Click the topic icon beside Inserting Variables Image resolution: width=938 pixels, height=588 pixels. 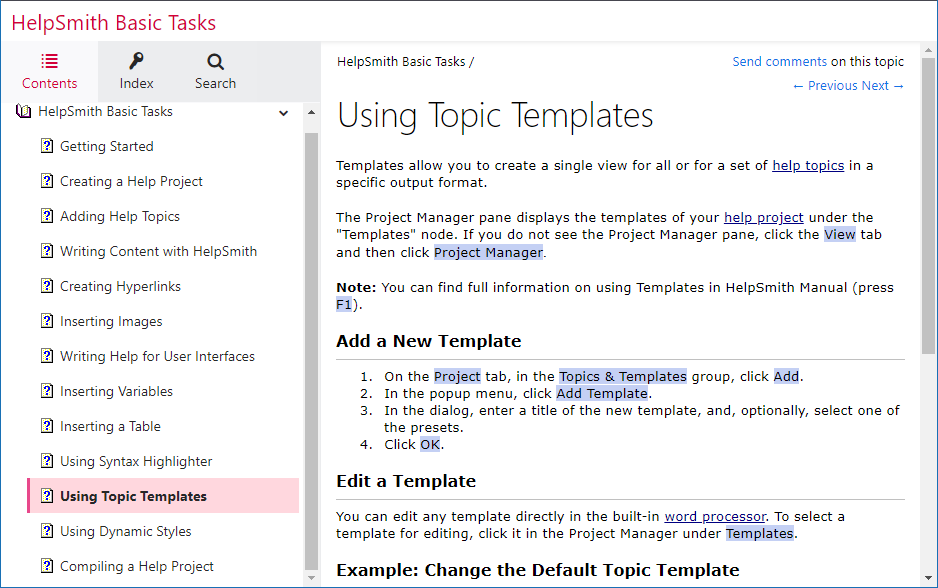47,391
